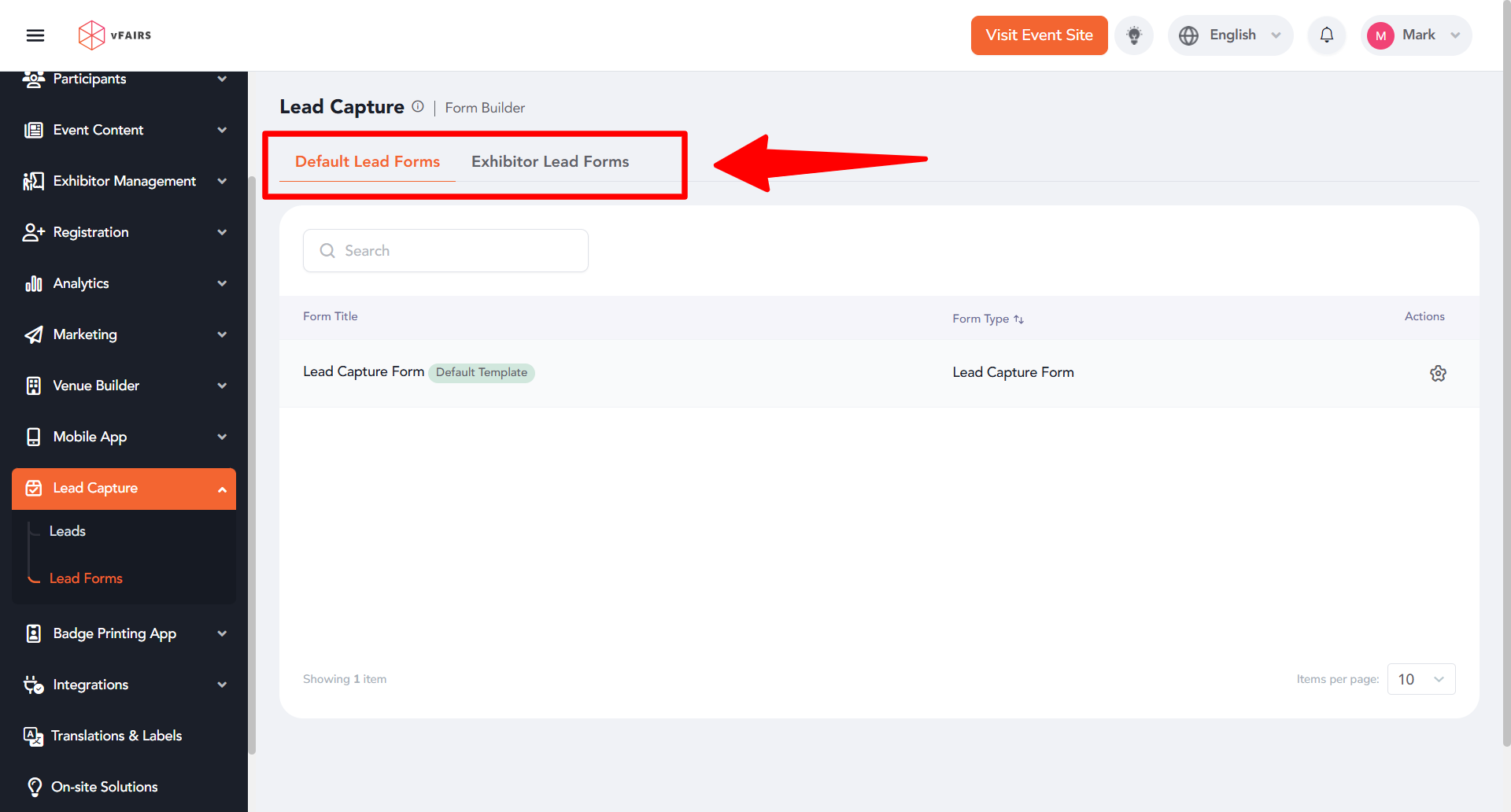Expand the Venue Builder chevron

click(222, 386)
